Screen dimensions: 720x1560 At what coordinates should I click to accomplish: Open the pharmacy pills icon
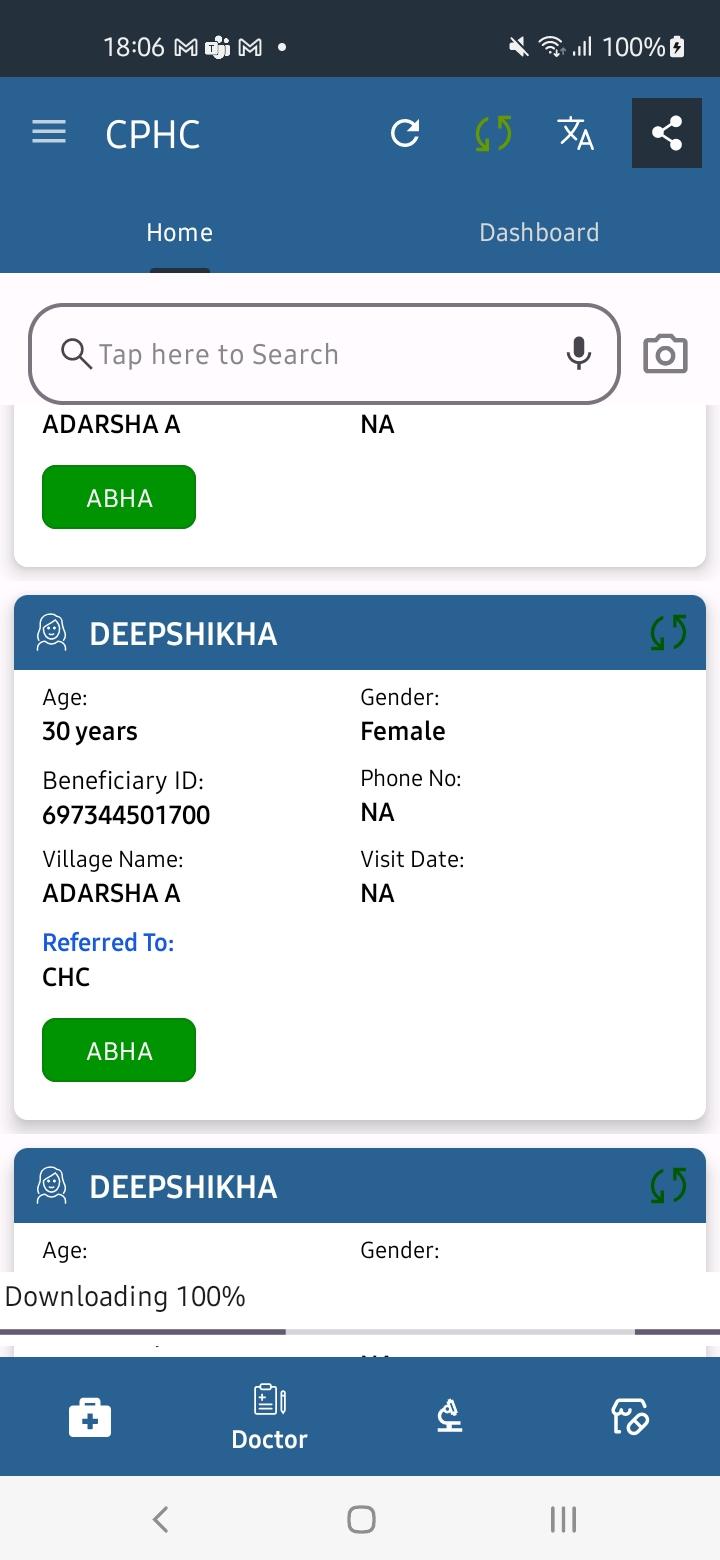630,1416
